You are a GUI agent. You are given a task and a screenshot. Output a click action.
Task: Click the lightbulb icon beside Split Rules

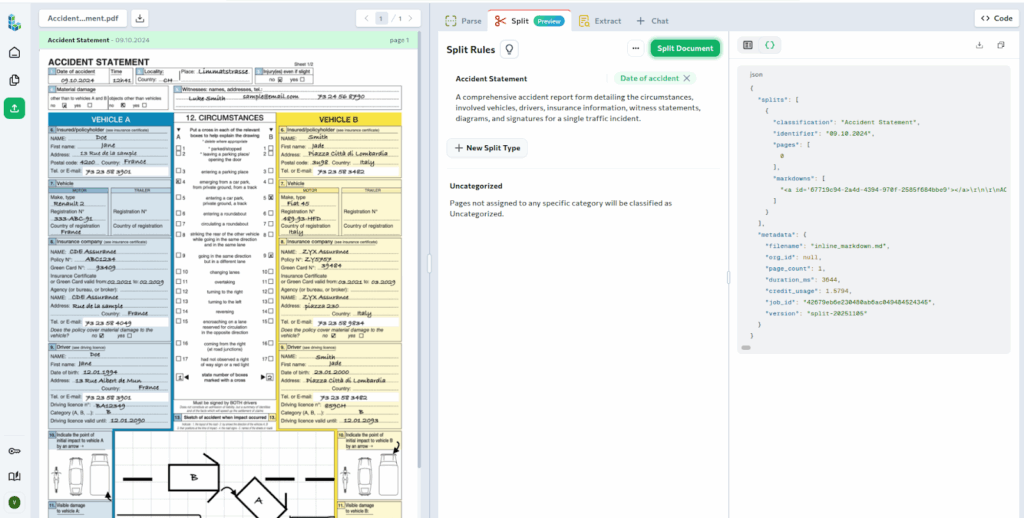(509, 48)
